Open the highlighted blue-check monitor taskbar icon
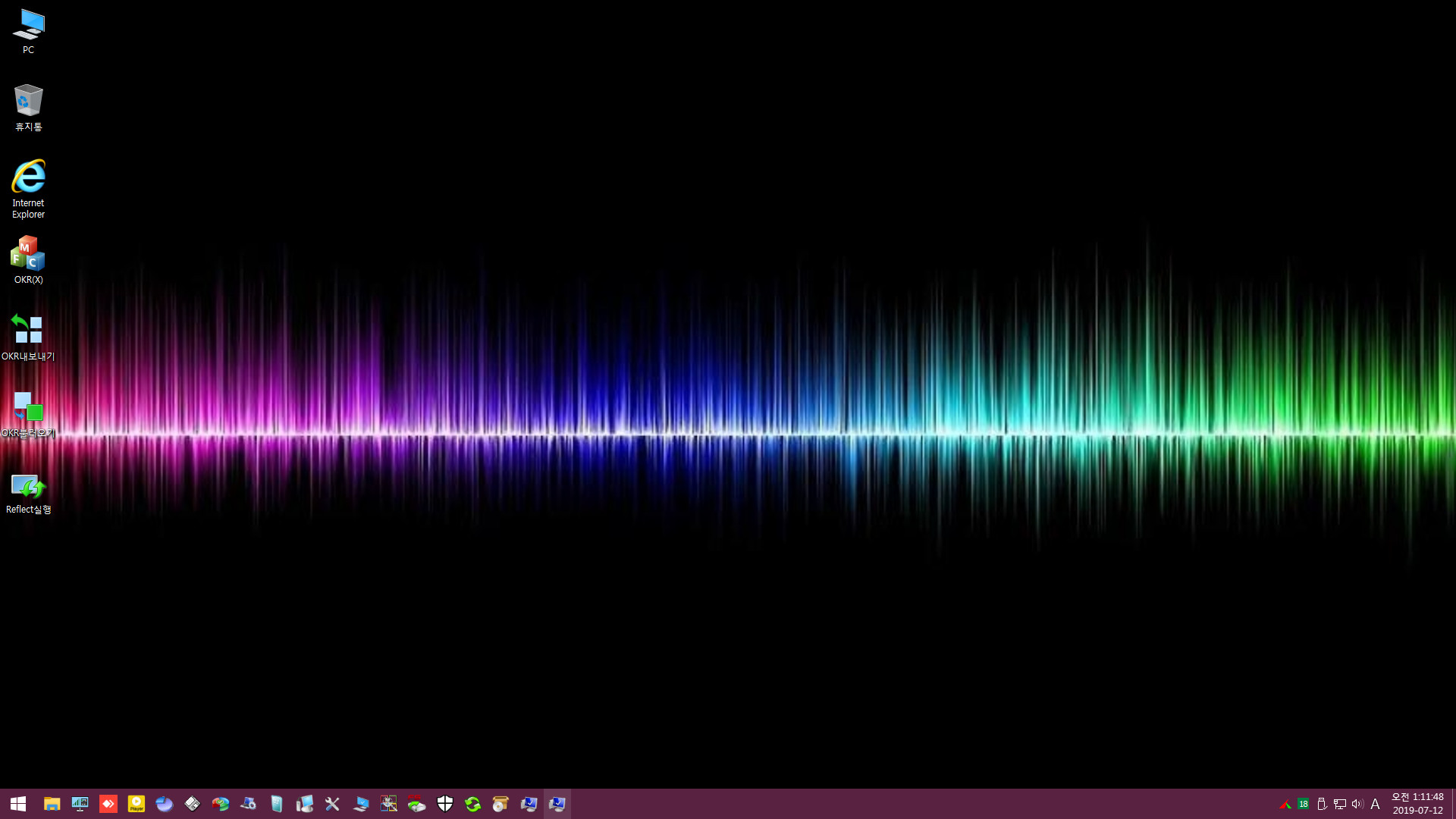 [557, 804]
